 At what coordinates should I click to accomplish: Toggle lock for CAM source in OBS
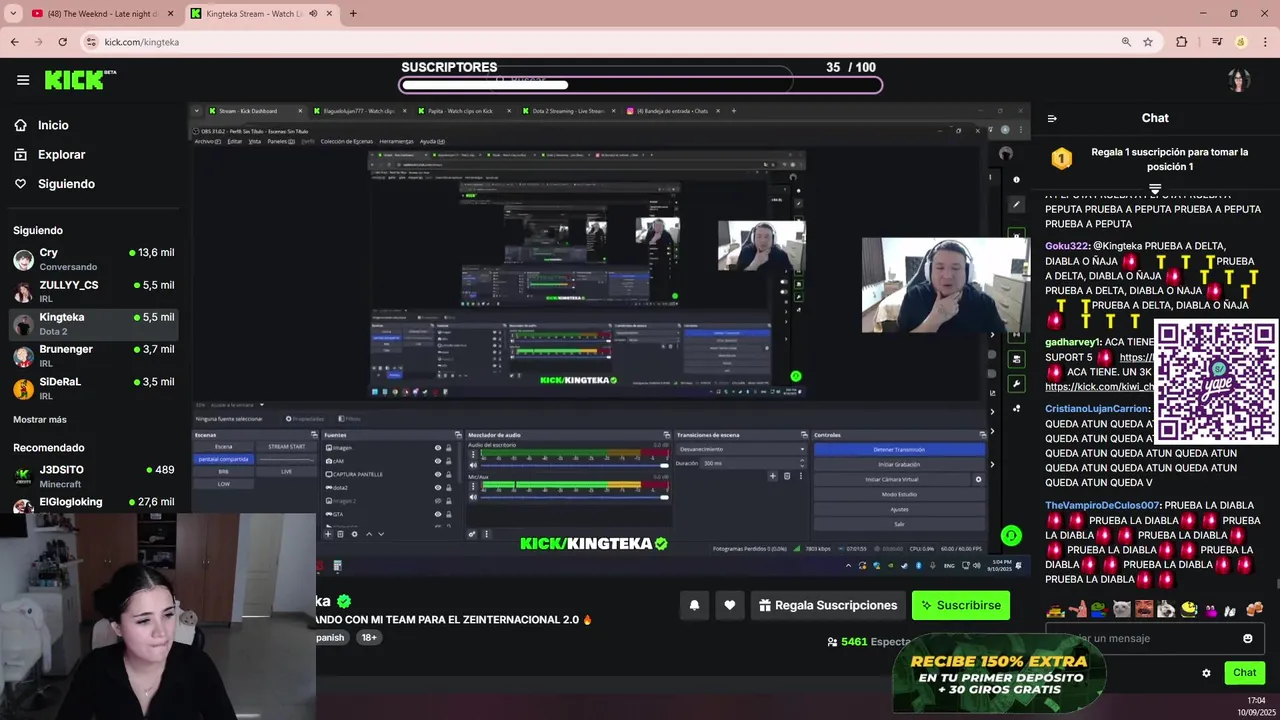click(x=448, y=461)
